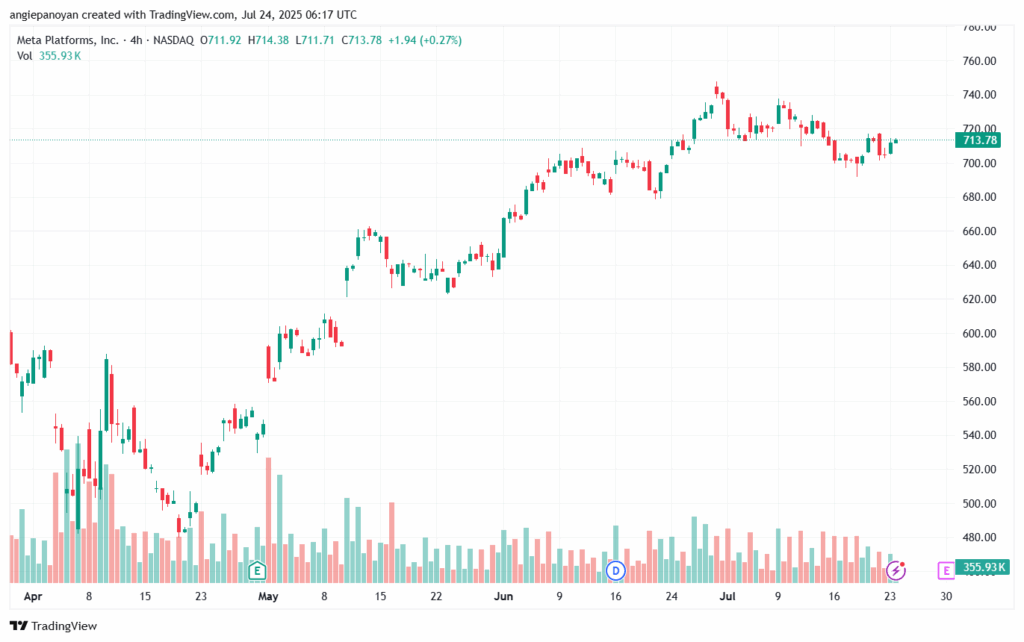Click the 4h interval in the legend
1024x642 pixels.
coord(136,40)
